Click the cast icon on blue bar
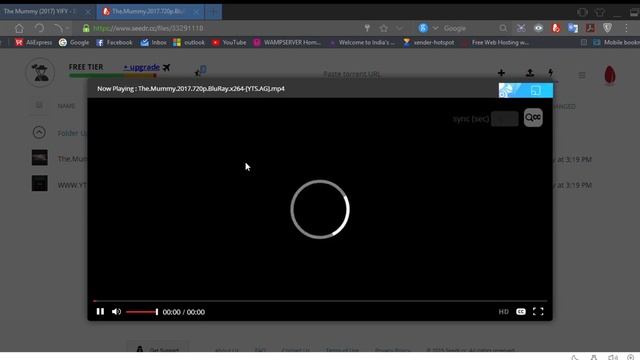Image resolution: width=640 pixels, height=360 pixels. (x=506, y=90)
